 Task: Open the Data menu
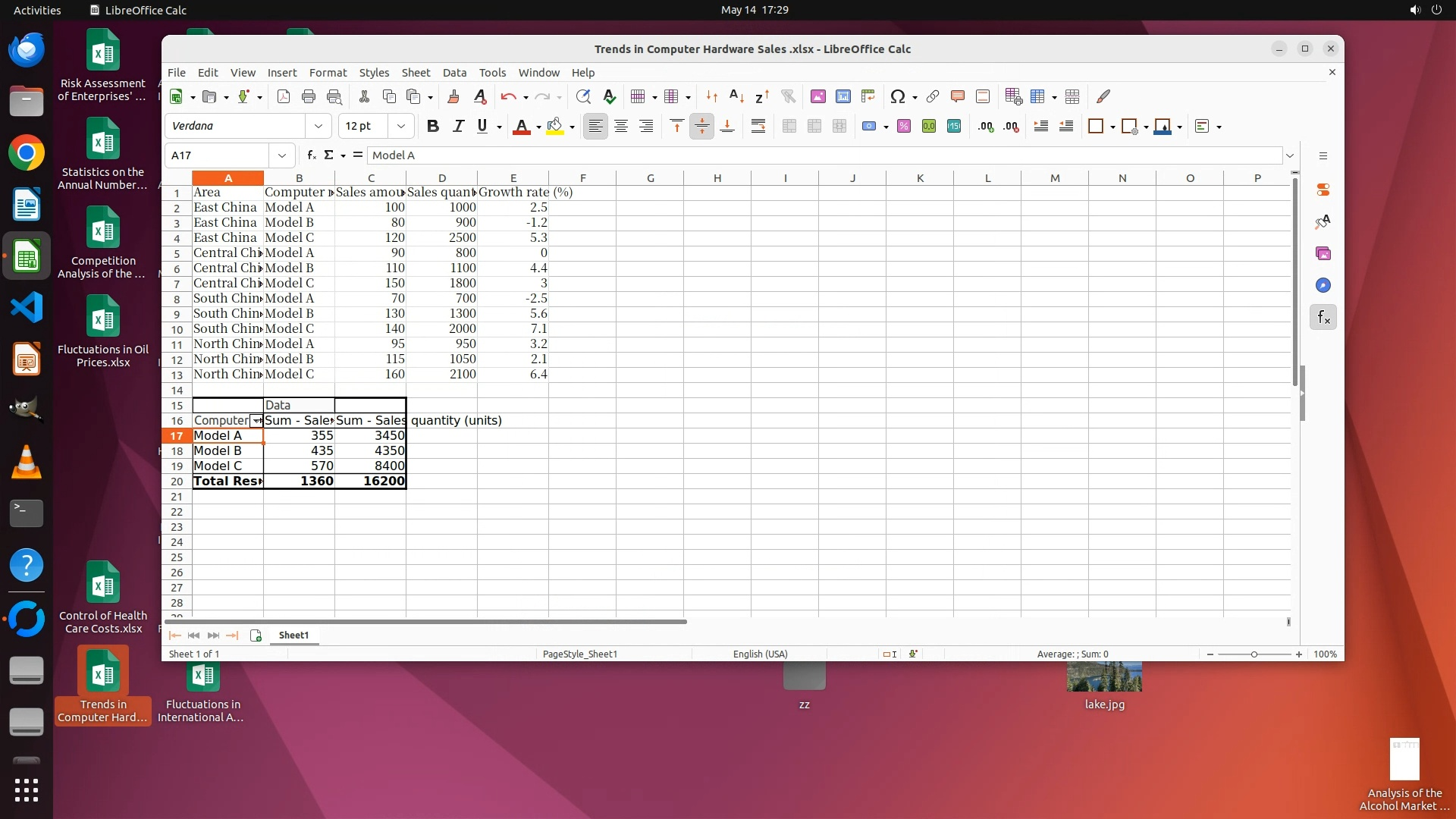click(454, 73)
